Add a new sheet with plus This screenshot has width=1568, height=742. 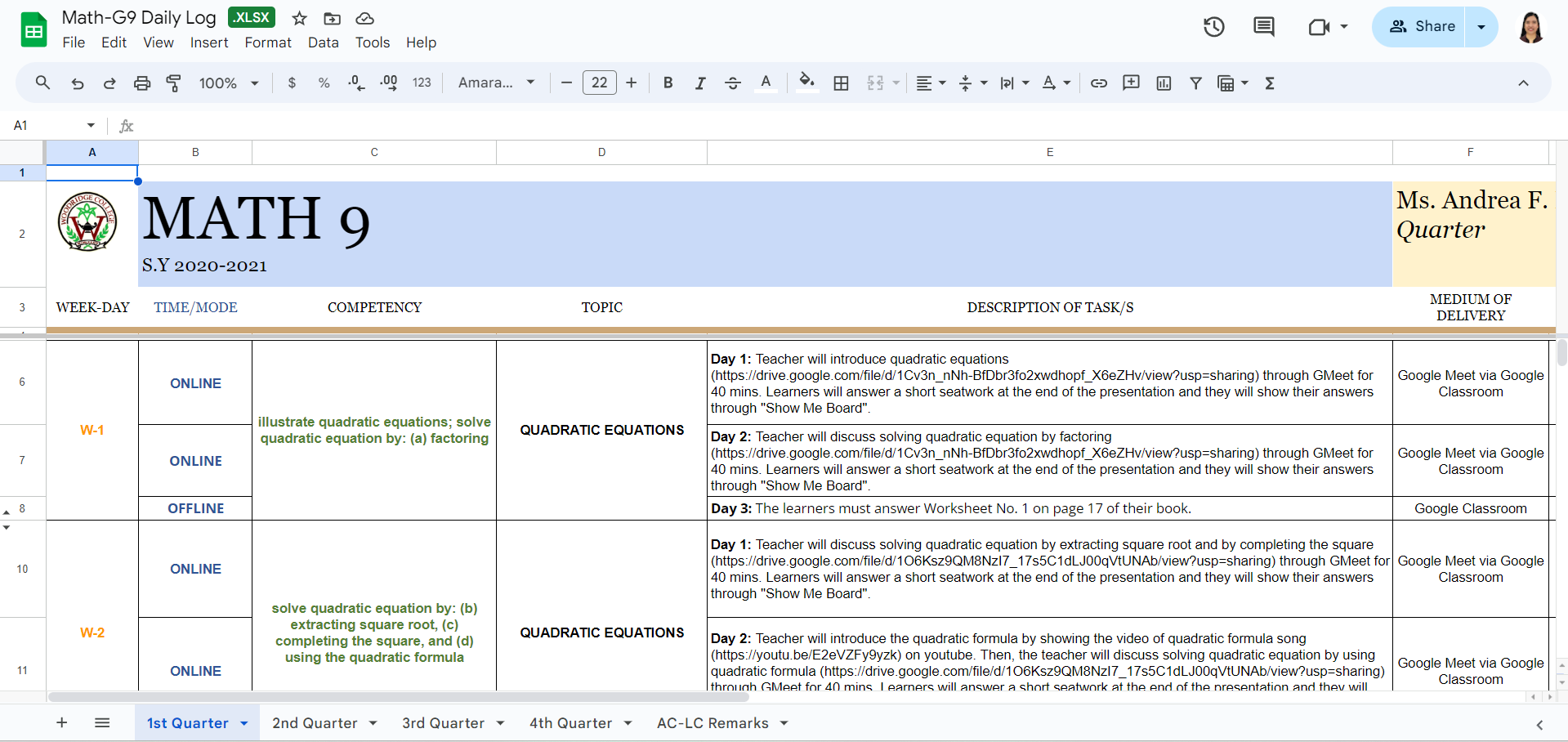tap(61, 722)
